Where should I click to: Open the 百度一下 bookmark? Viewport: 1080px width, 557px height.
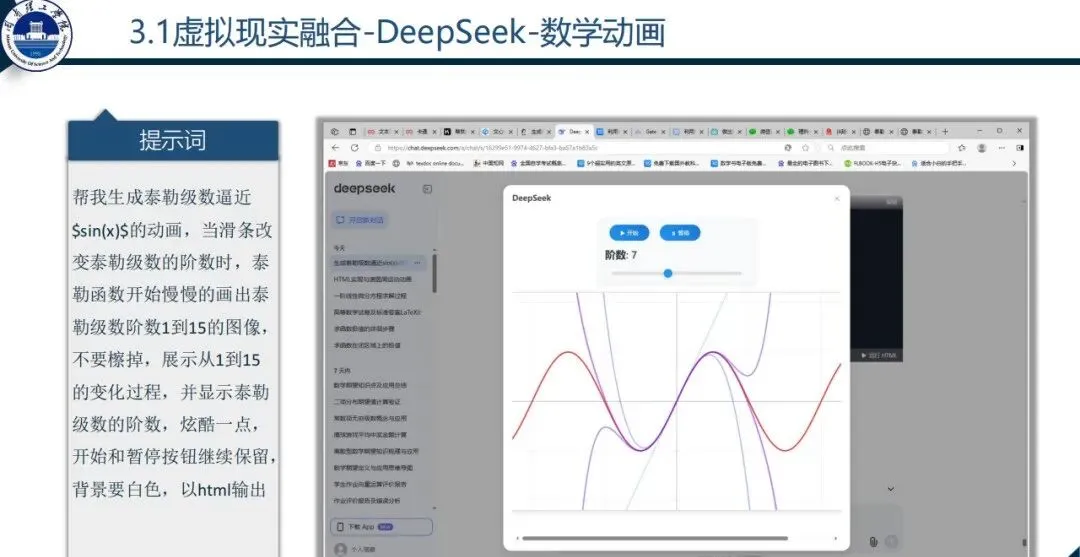(371, 164)
